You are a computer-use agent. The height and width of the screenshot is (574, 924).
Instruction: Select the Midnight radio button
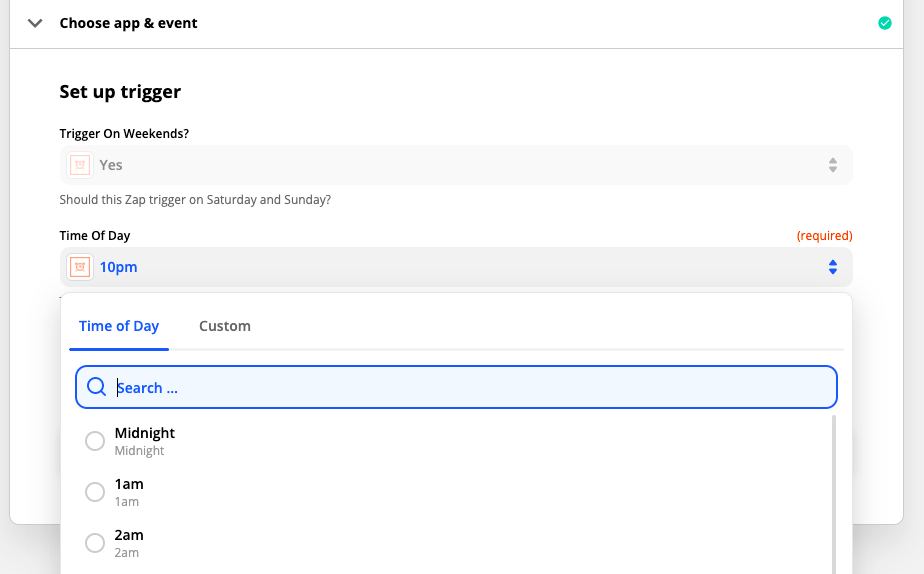[x=95, y=441]
